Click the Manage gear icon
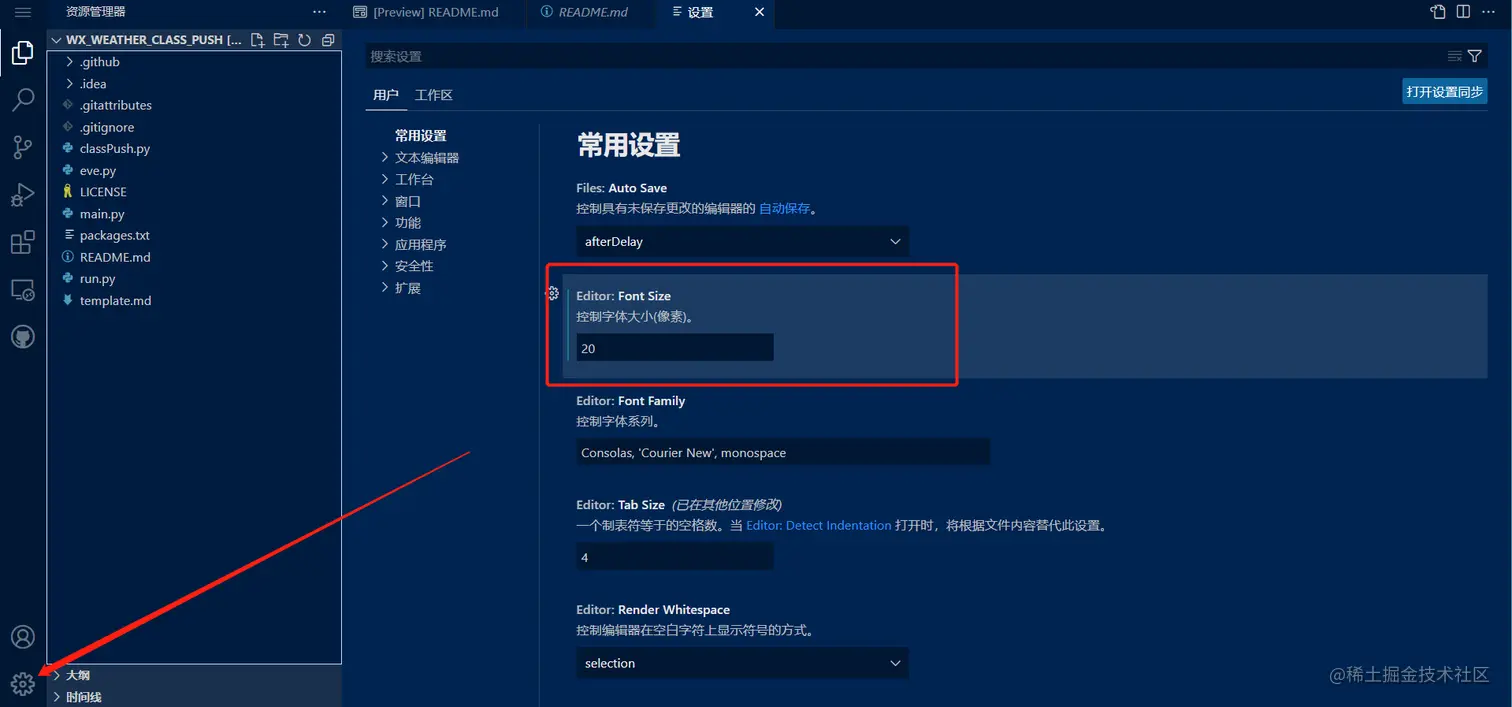The width and height of the screenshot is (1512, 707). pyautogui.click(x=22, y=684)
